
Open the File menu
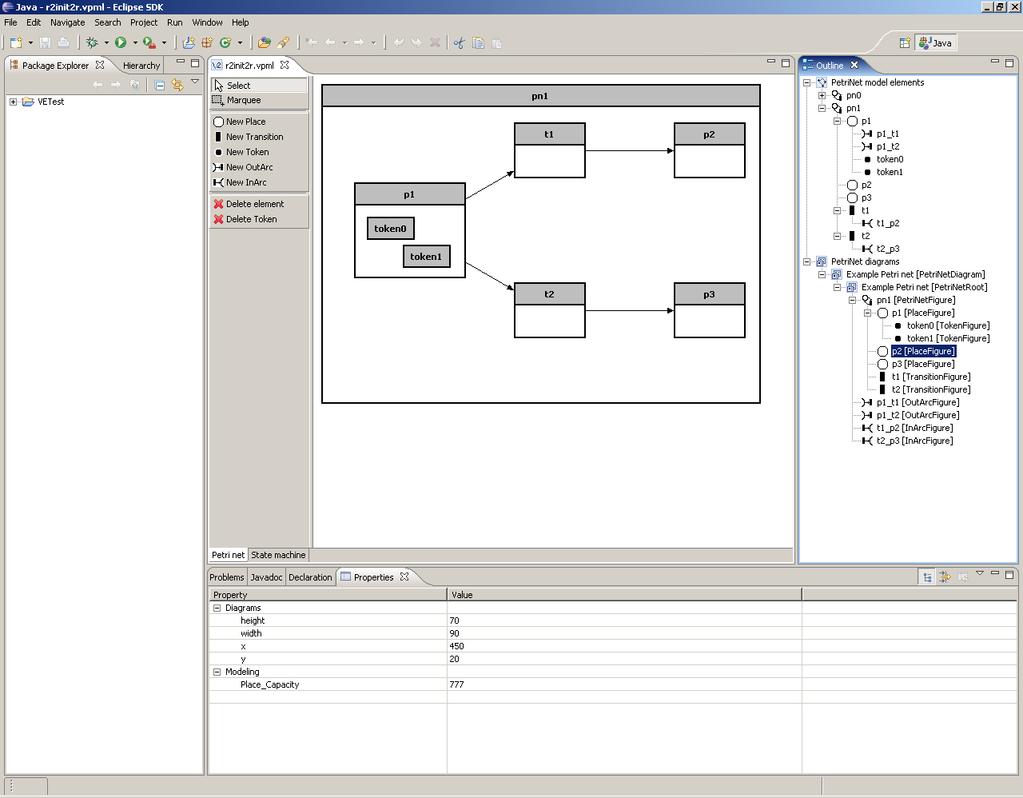point(11,22)
